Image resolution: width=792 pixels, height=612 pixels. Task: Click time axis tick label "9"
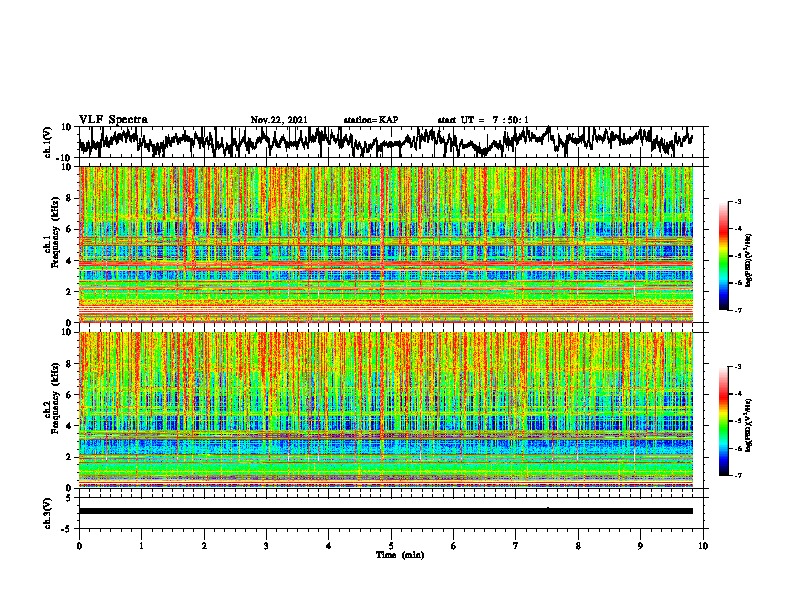click(640, 546)
